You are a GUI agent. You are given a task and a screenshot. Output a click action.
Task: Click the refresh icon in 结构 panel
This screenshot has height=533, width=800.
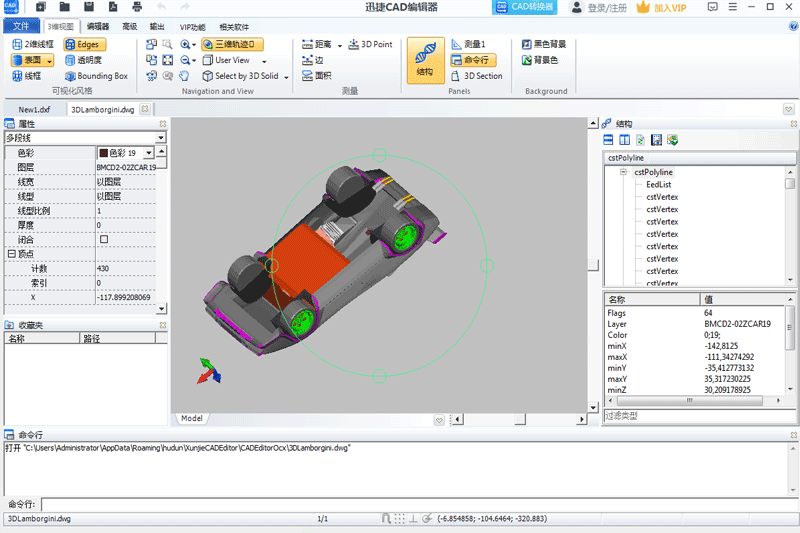pyautogui.click(x=640, y=140)
